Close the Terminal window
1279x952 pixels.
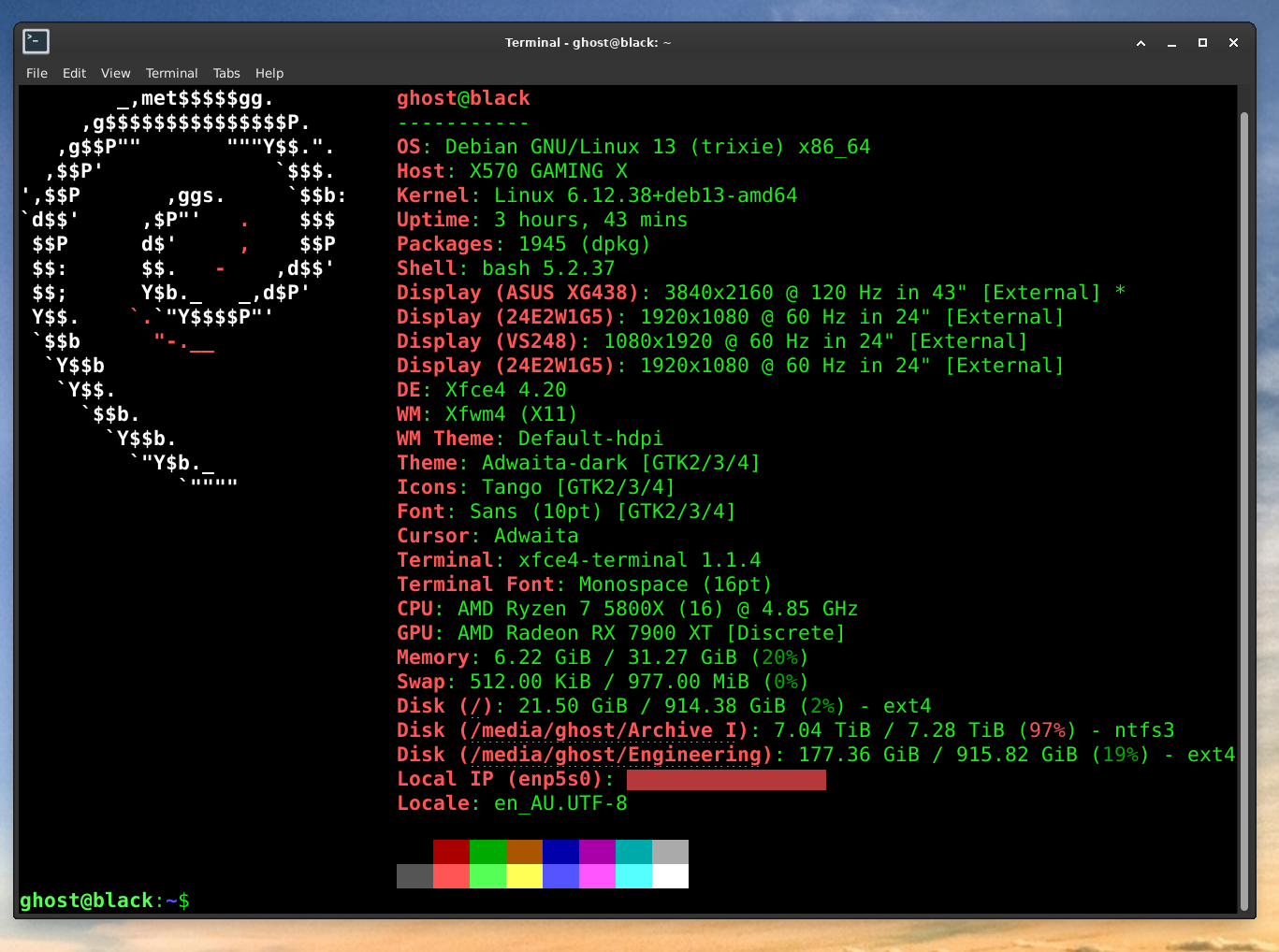pos(1233,43)
